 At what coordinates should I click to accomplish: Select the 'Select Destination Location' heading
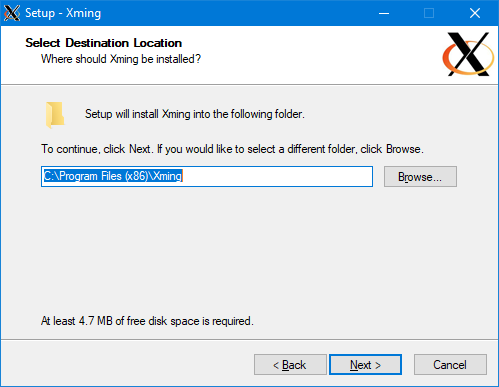[x=104, y=43]
